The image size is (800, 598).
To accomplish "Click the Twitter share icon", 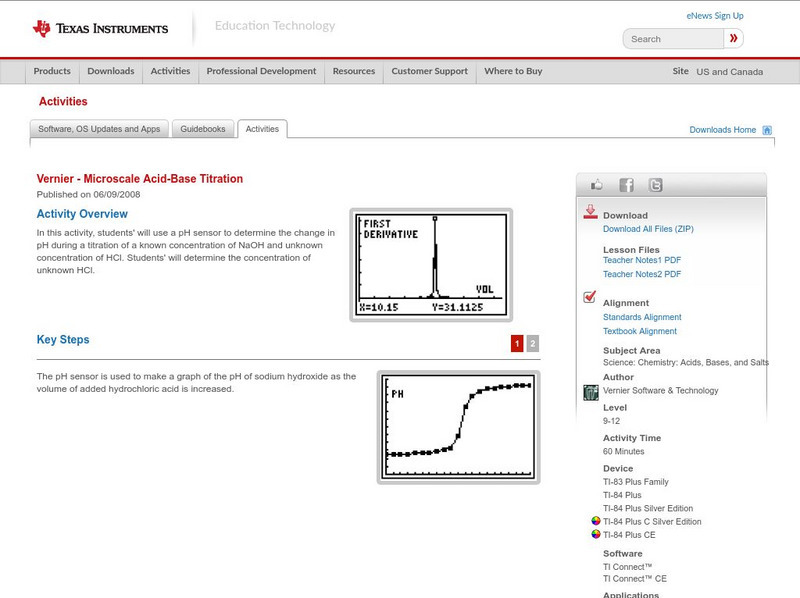I will tap(655, 184).
